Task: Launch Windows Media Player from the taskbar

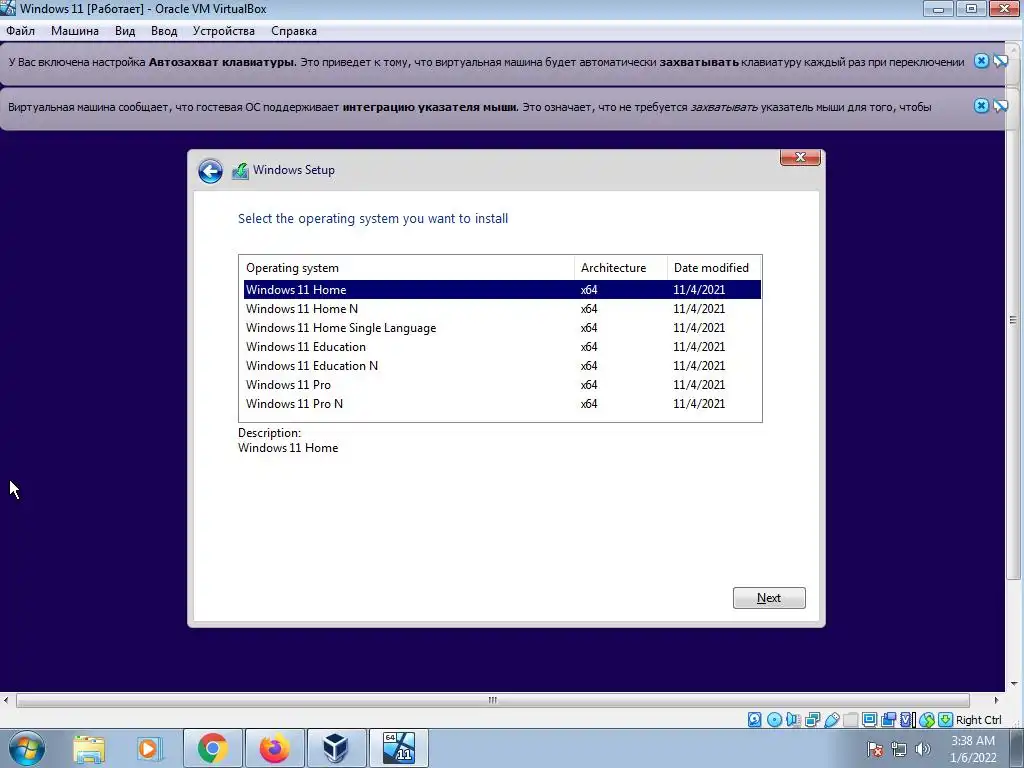Action: click(149, 748)
